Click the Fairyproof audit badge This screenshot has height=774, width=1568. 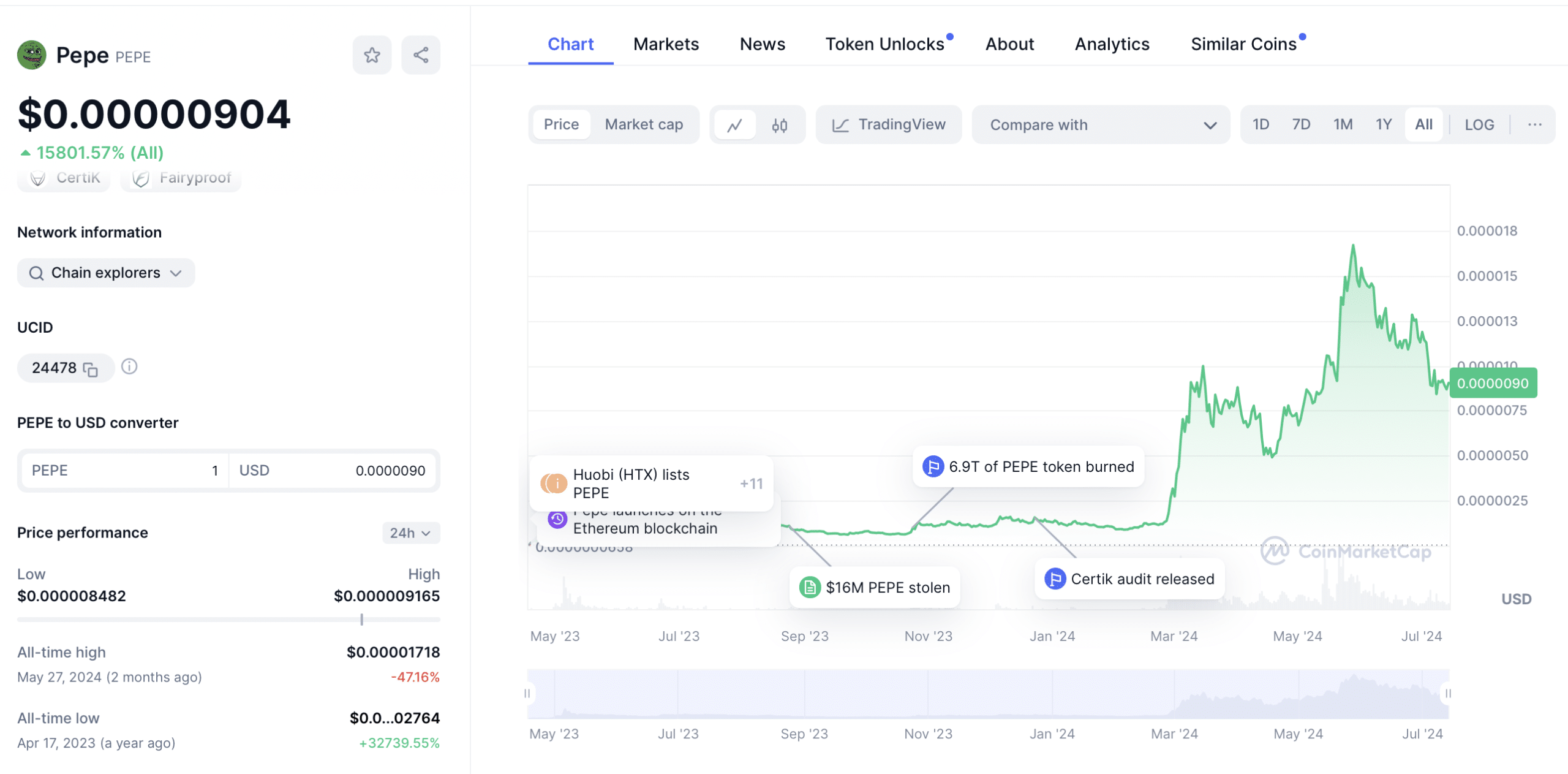(x=181, y=178)
